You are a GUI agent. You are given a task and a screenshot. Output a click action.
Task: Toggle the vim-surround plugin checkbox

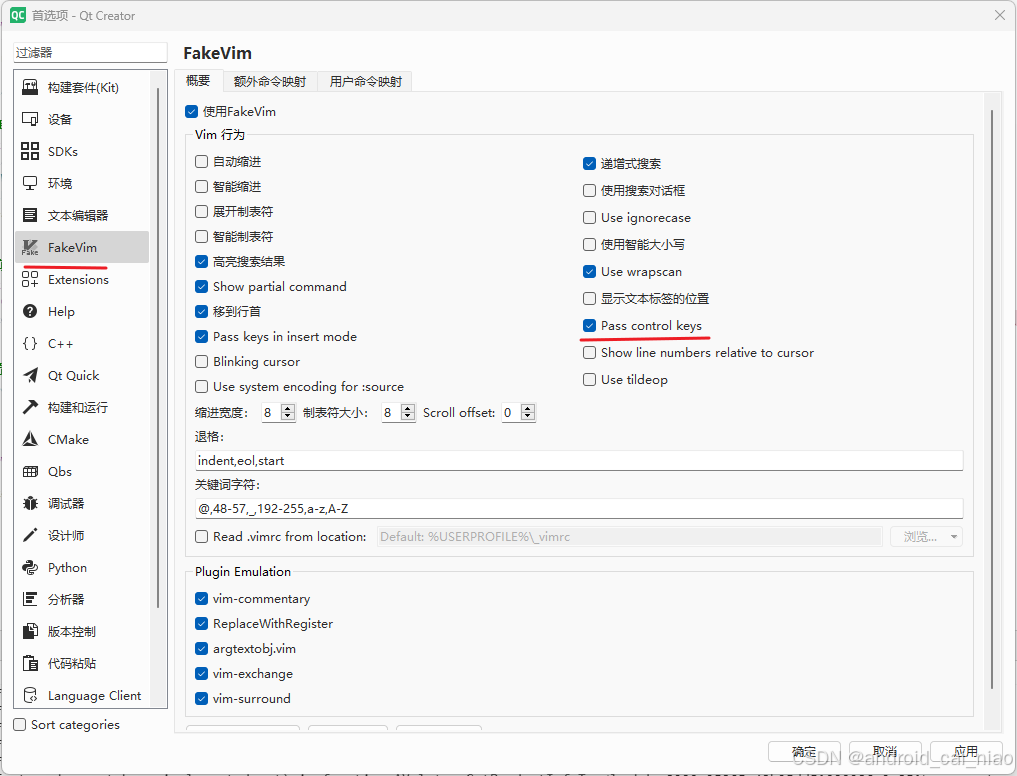point(202,699)
